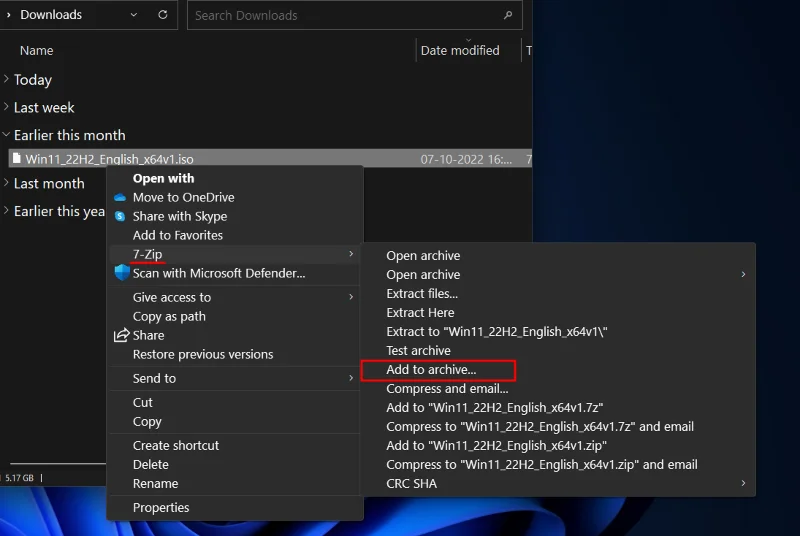Choose Copy from context menu
The image size is (800, 536).
click(147, 422)
